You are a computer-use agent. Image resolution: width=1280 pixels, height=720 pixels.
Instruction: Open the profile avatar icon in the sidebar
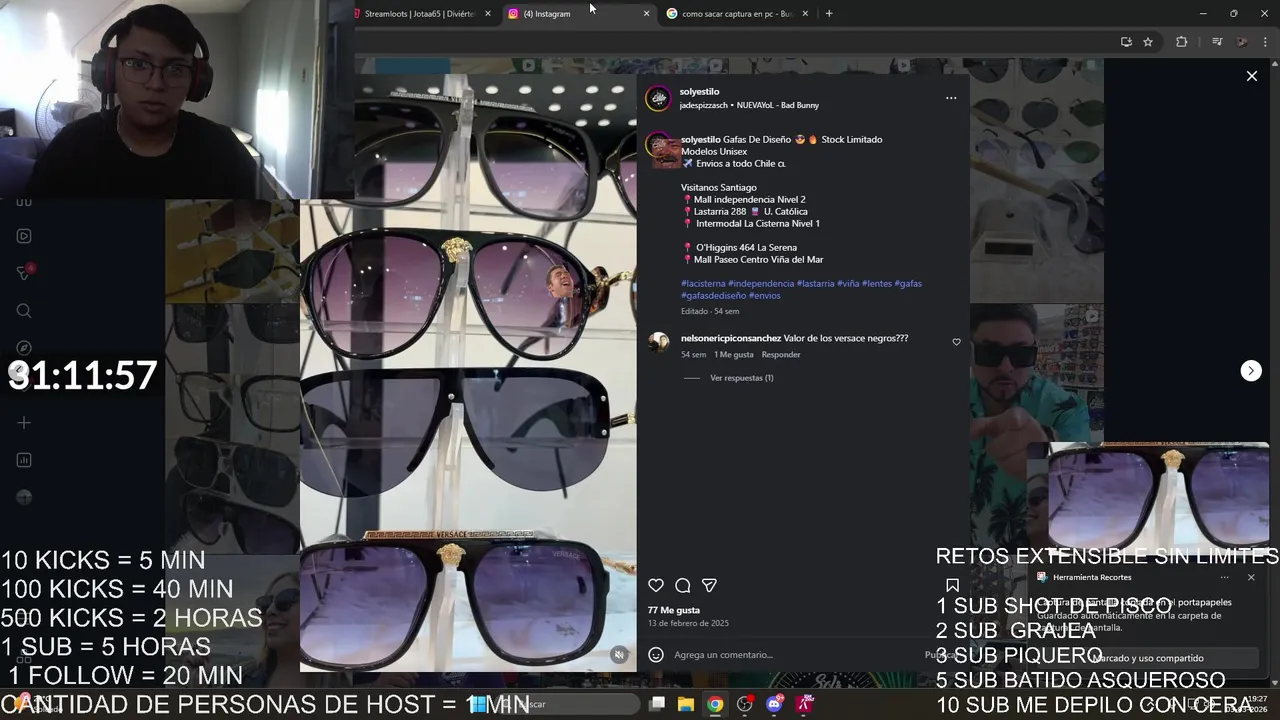pos(24,497)
